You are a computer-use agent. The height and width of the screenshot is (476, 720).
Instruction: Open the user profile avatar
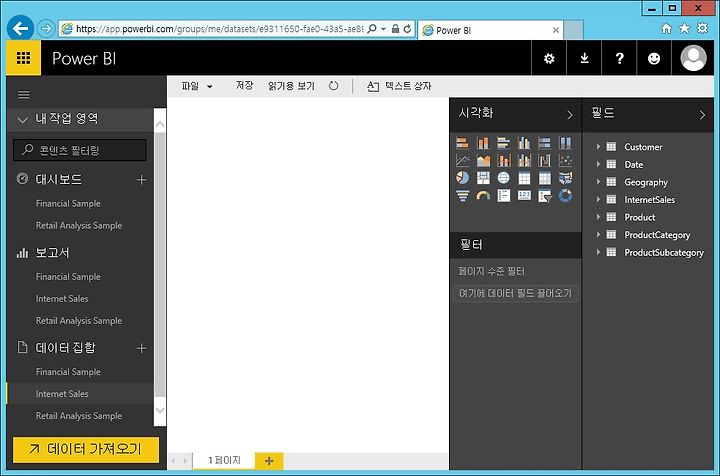coord(693,58)
